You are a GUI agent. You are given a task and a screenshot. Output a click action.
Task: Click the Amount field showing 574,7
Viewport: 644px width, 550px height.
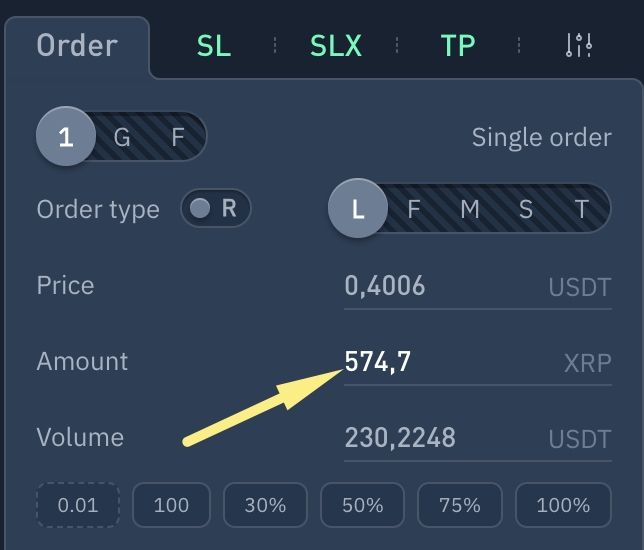click(440, 361)
